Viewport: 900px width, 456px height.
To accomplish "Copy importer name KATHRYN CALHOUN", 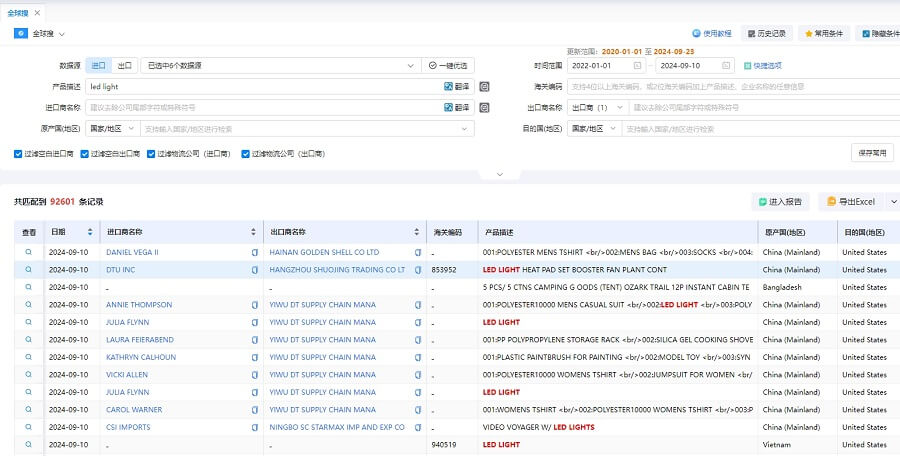I will (x=255, y=357).
